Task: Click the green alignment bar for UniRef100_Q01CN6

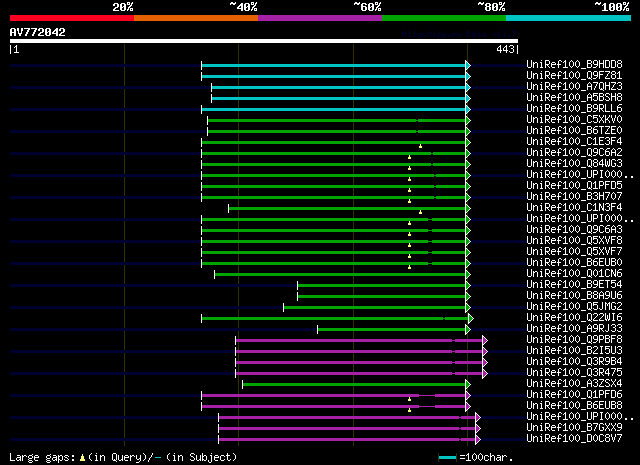Action: (x=340, y=275)
